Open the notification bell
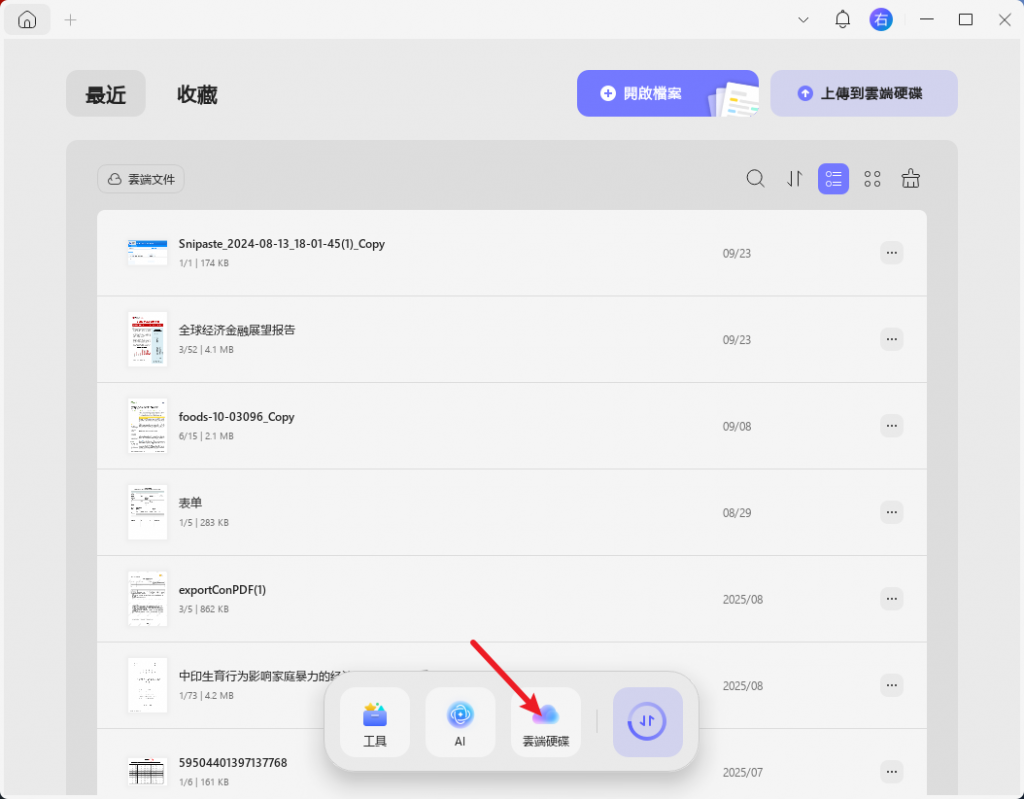Viewport: 1024px width, 799px height. pos(842,20)
